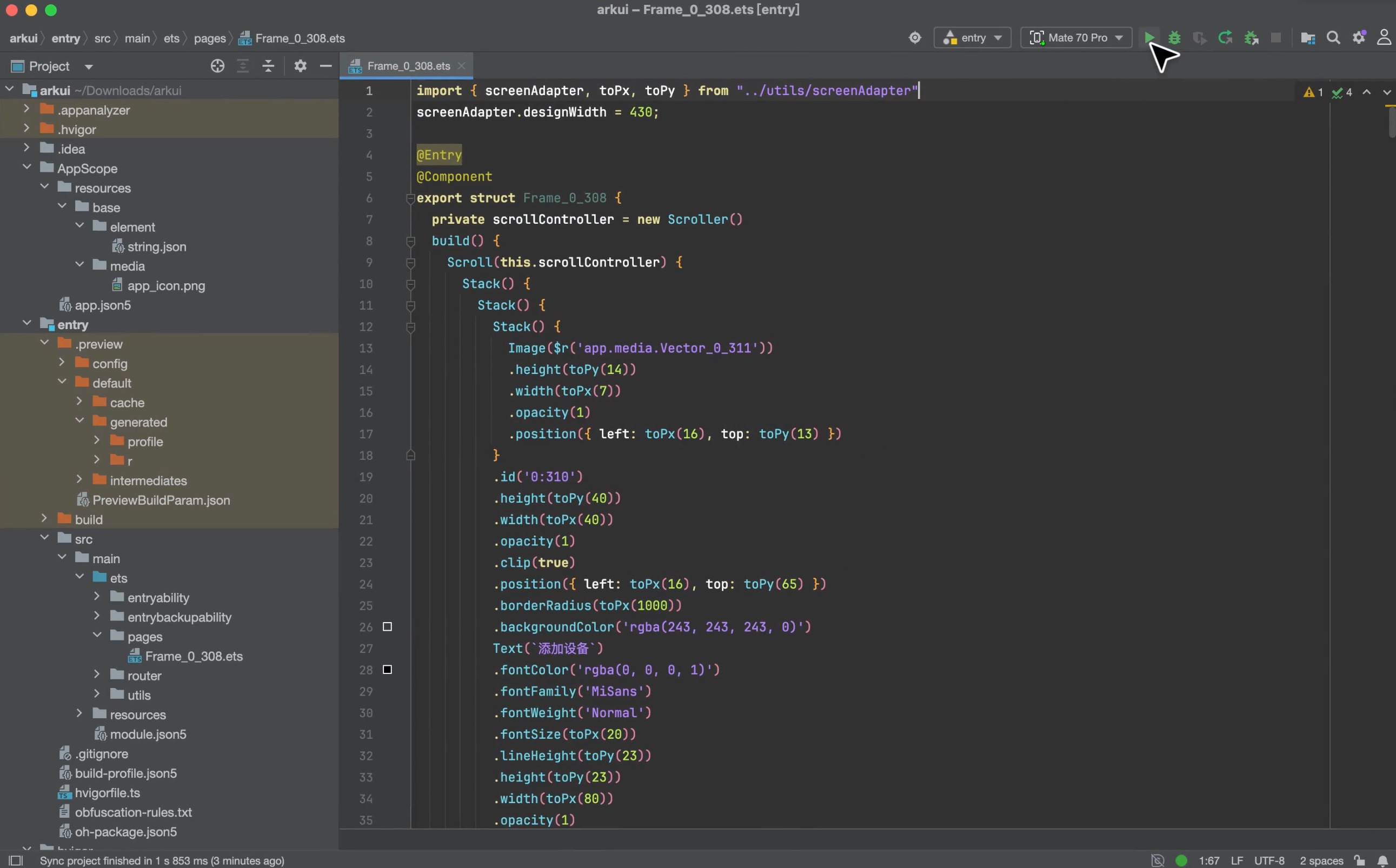This screenshot has width=1396, height=868.
Task: Click the pages breadcrumb item
Action: [210, 38]
